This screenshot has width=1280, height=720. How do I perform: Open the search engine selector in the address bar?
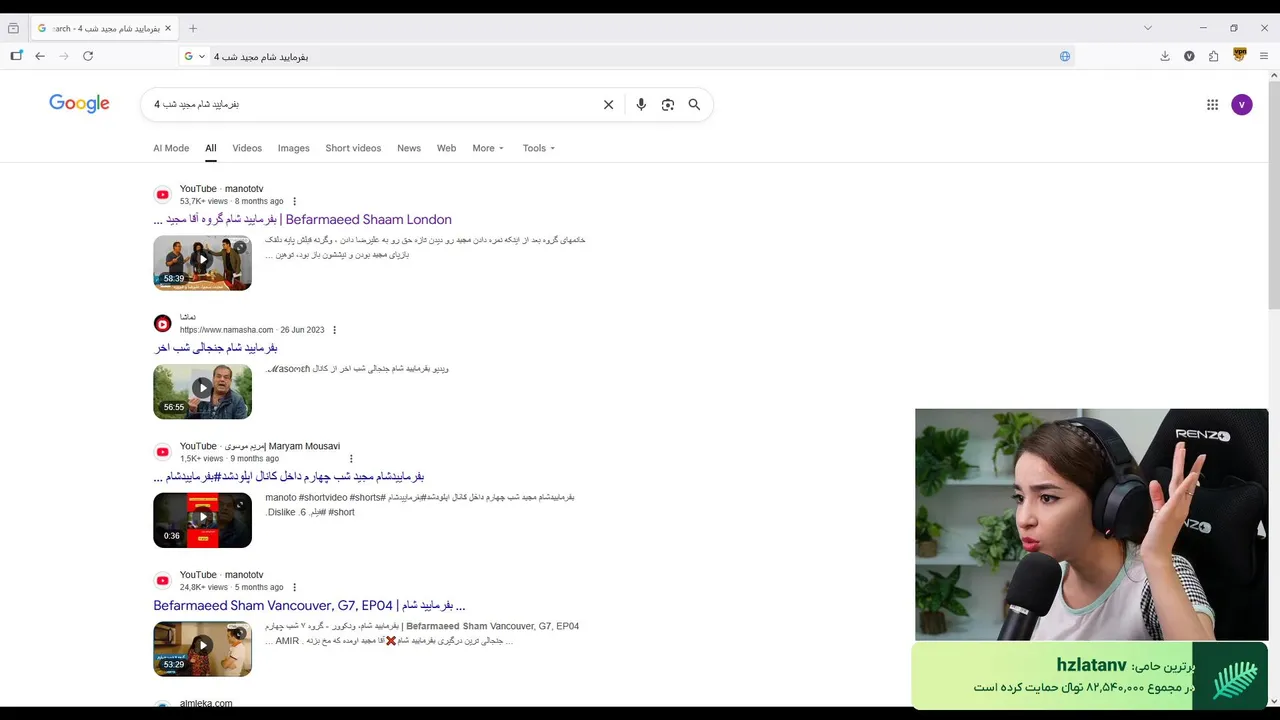(194, 56)
